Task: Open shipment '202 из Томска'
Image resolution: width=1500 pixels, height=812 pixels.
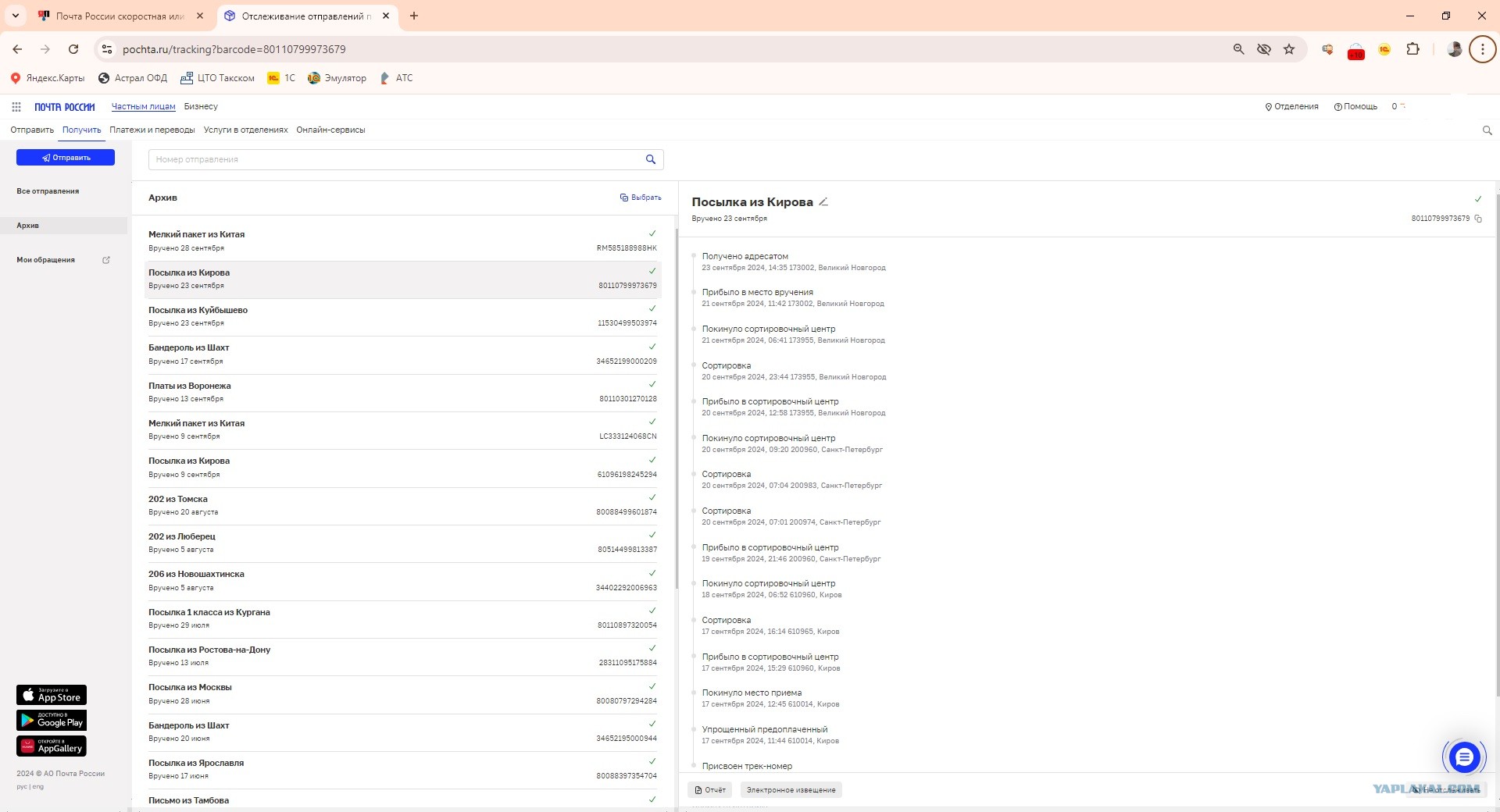Action: pos(402,506)
